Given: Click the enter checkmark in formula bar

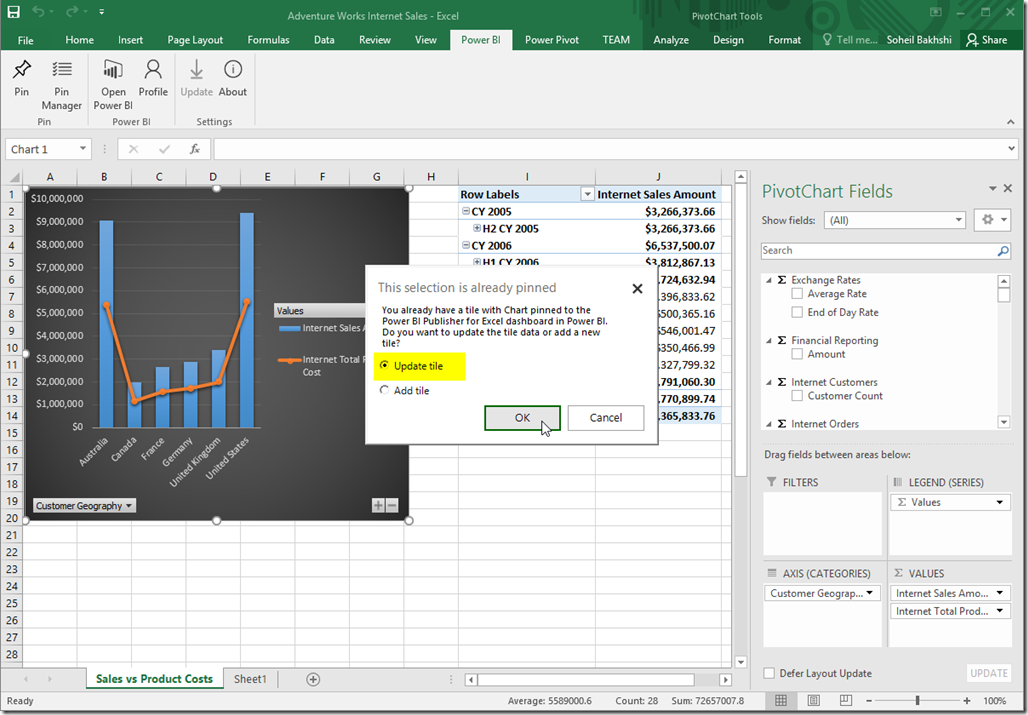Looking at the screenshot, I should click(x=164, y=149).
